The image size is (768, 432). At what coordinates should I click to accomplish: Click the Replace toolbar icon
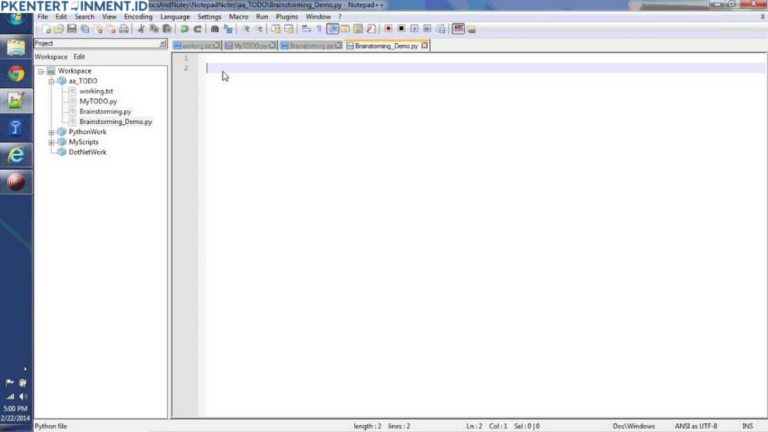pyautogui.click(x=228, y=29)
